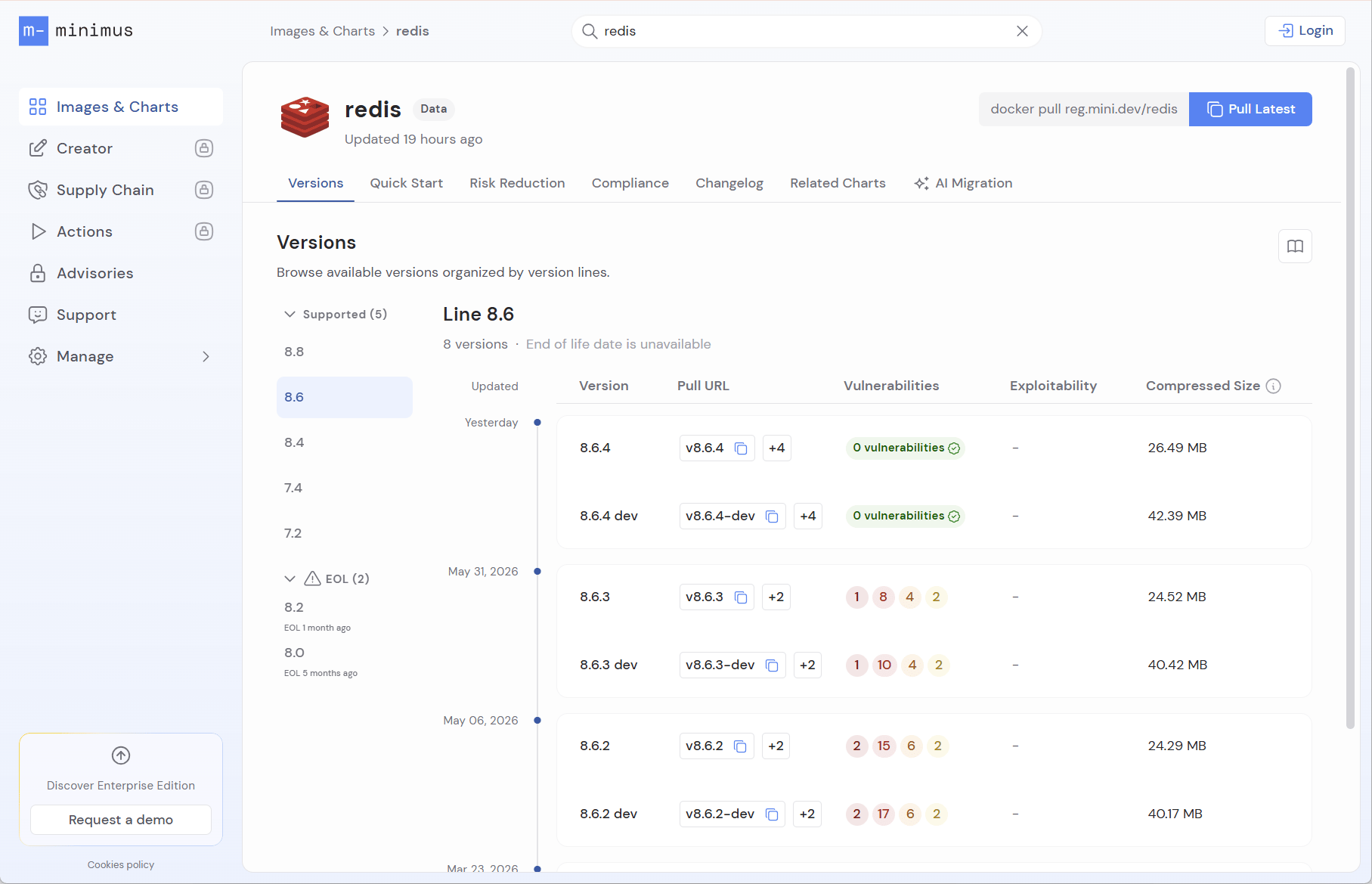The image size is (1372, 884).
Task: Copy the v8.6.2 pull URL
Action: tap(740, 746)
